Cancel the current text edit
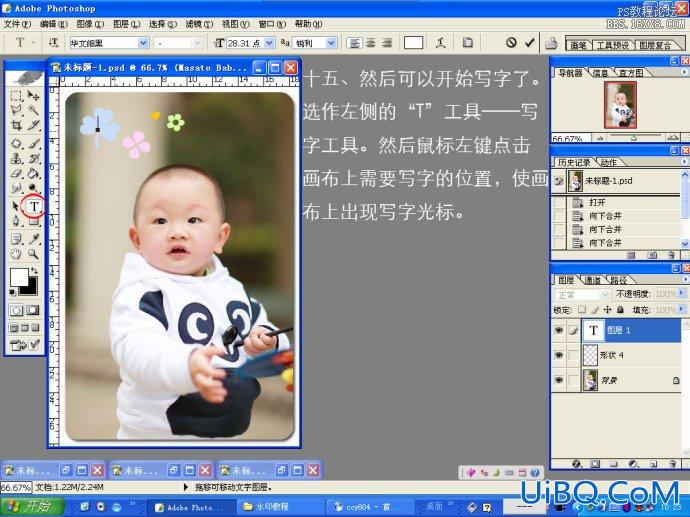 [511, 43]
